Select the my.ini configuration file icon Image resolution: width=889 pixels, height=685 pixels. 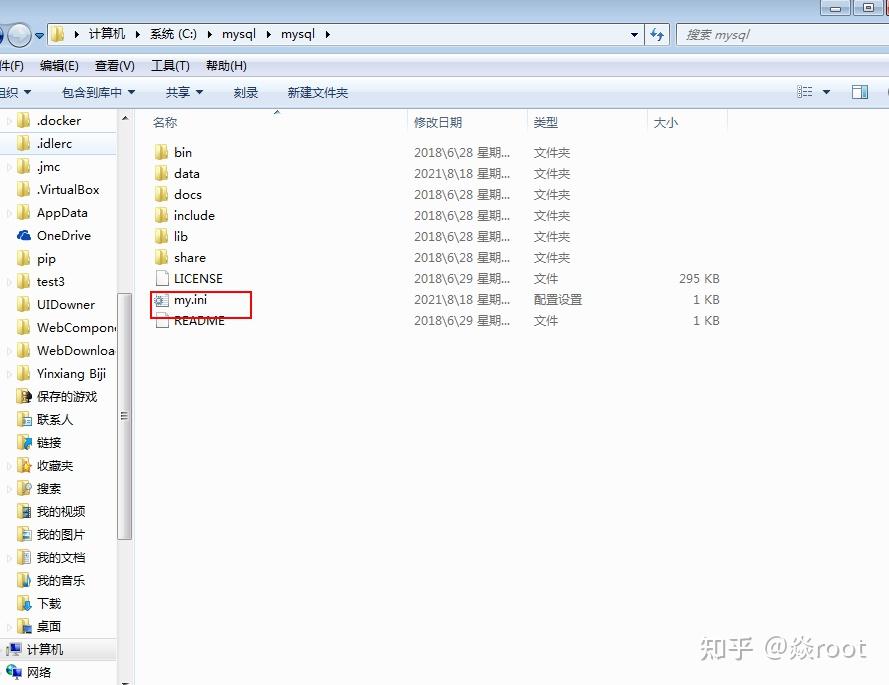(x=162, y=299)
